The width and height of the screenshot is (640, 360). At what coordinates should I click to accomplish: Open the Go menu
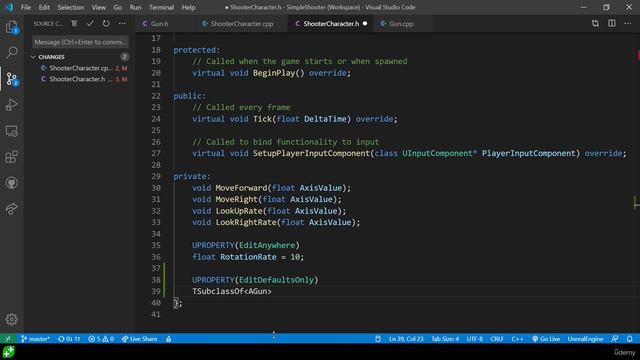point(118,7)
